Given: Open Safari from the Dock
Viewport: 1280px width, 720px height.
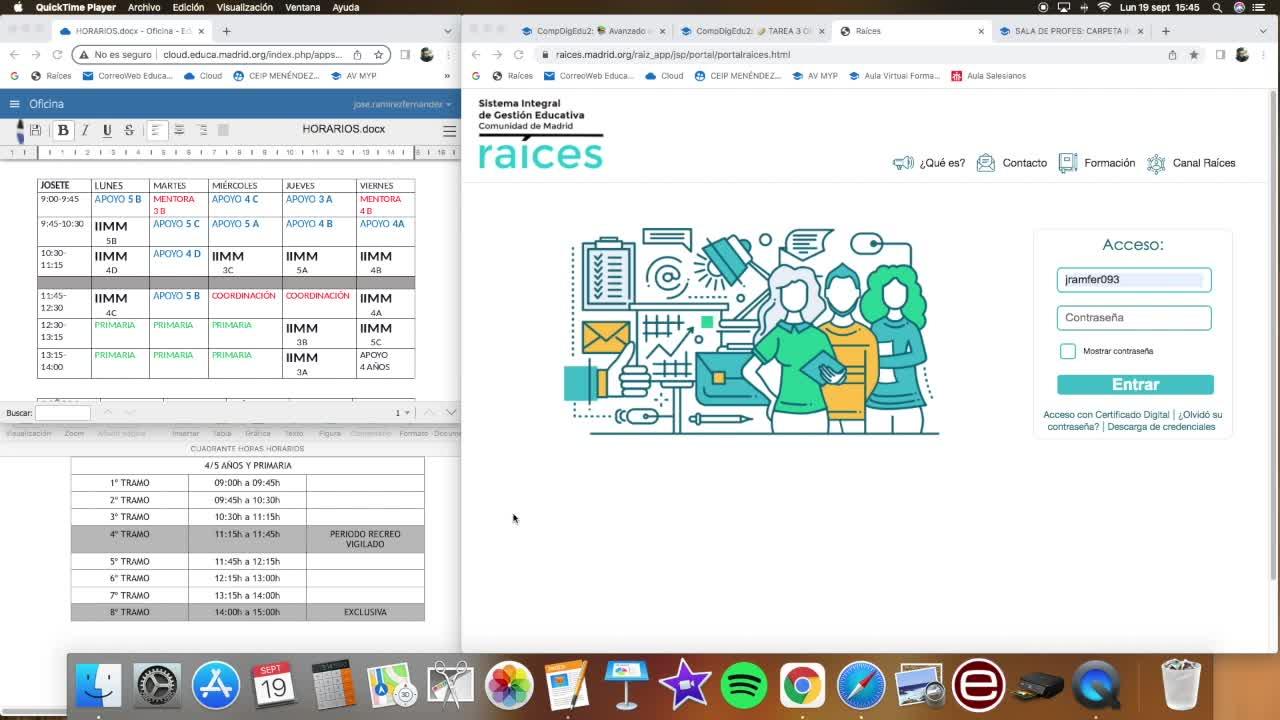Looking at the screenshot, I should pos(860,686).
